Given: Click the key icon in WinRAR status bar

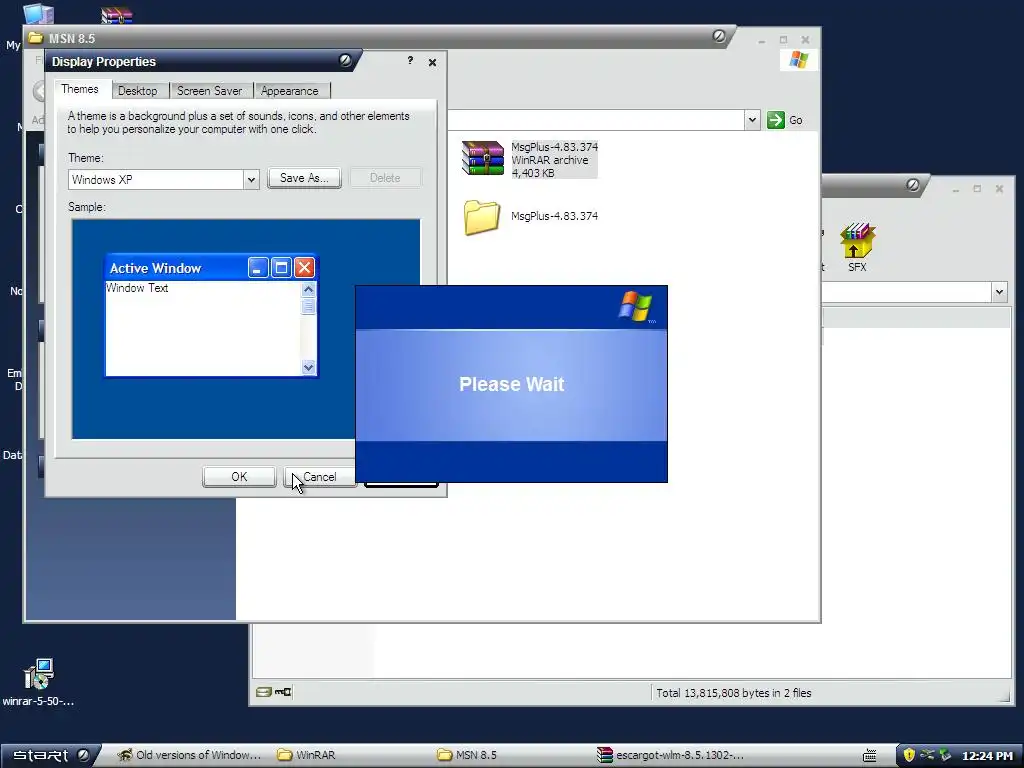Looking at the screenshot, I should click(x=283, y=692).
